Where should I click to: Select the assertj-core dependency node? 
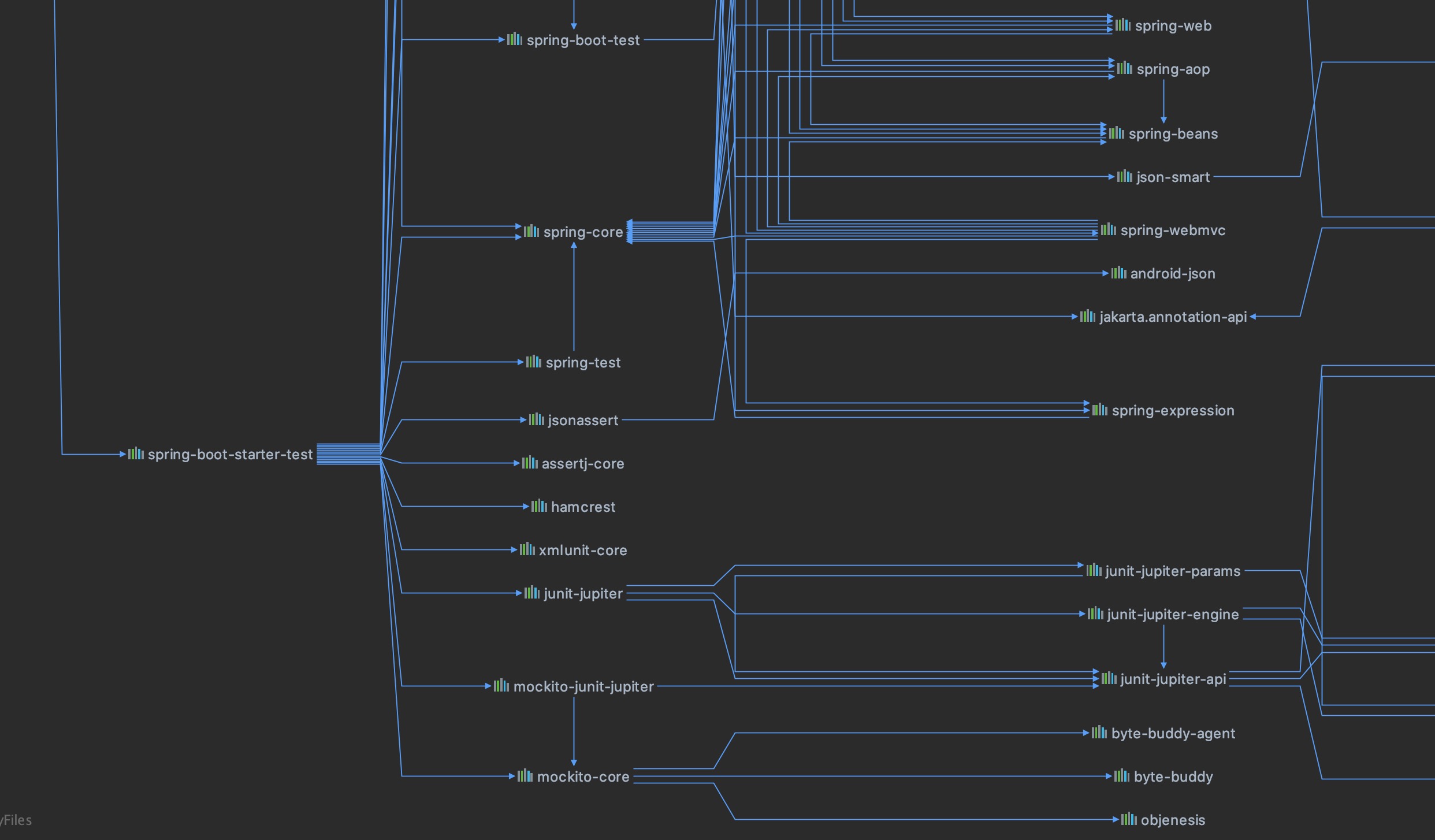tap(583, 463)
